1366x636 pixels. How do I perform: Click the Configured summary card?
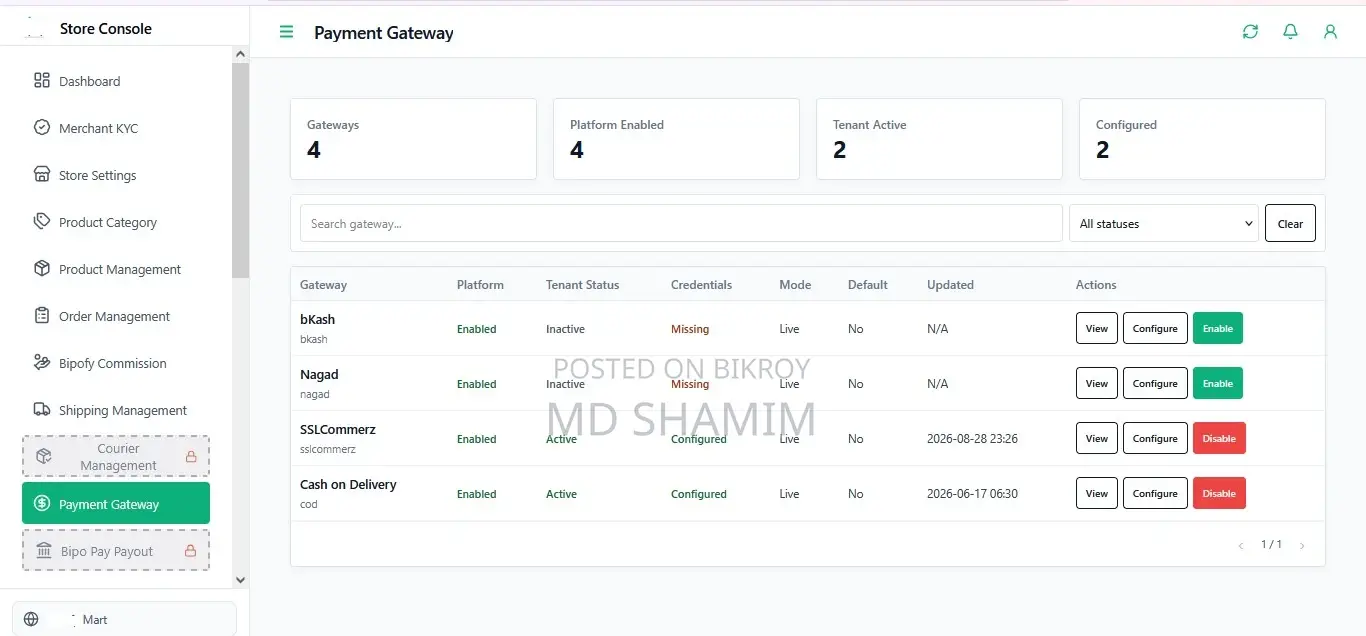point(1202,139)
